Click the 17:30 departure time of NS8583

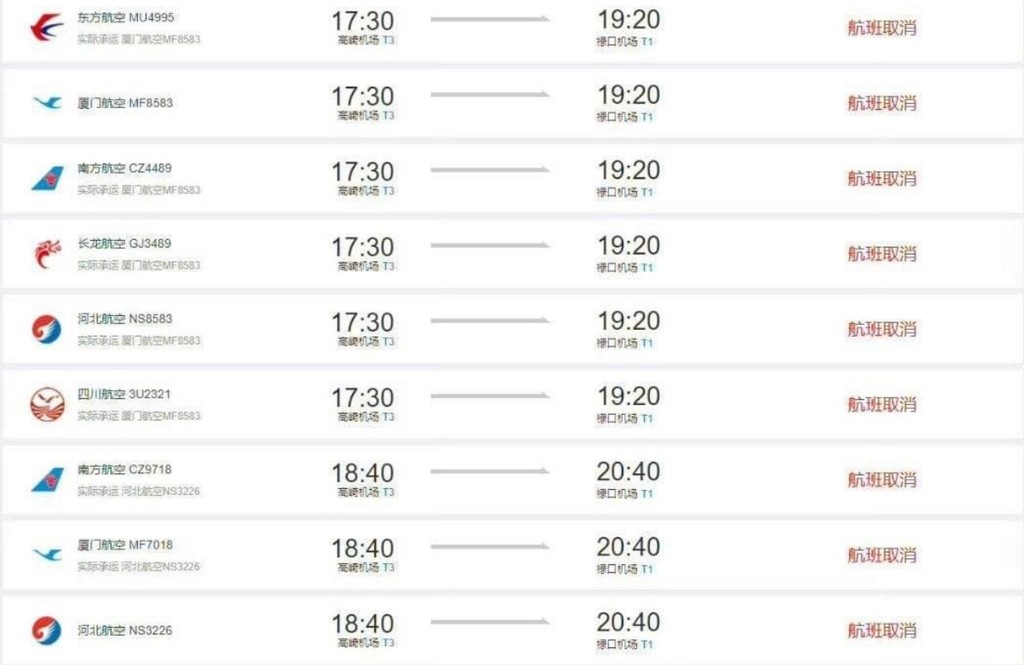[363, 322]
